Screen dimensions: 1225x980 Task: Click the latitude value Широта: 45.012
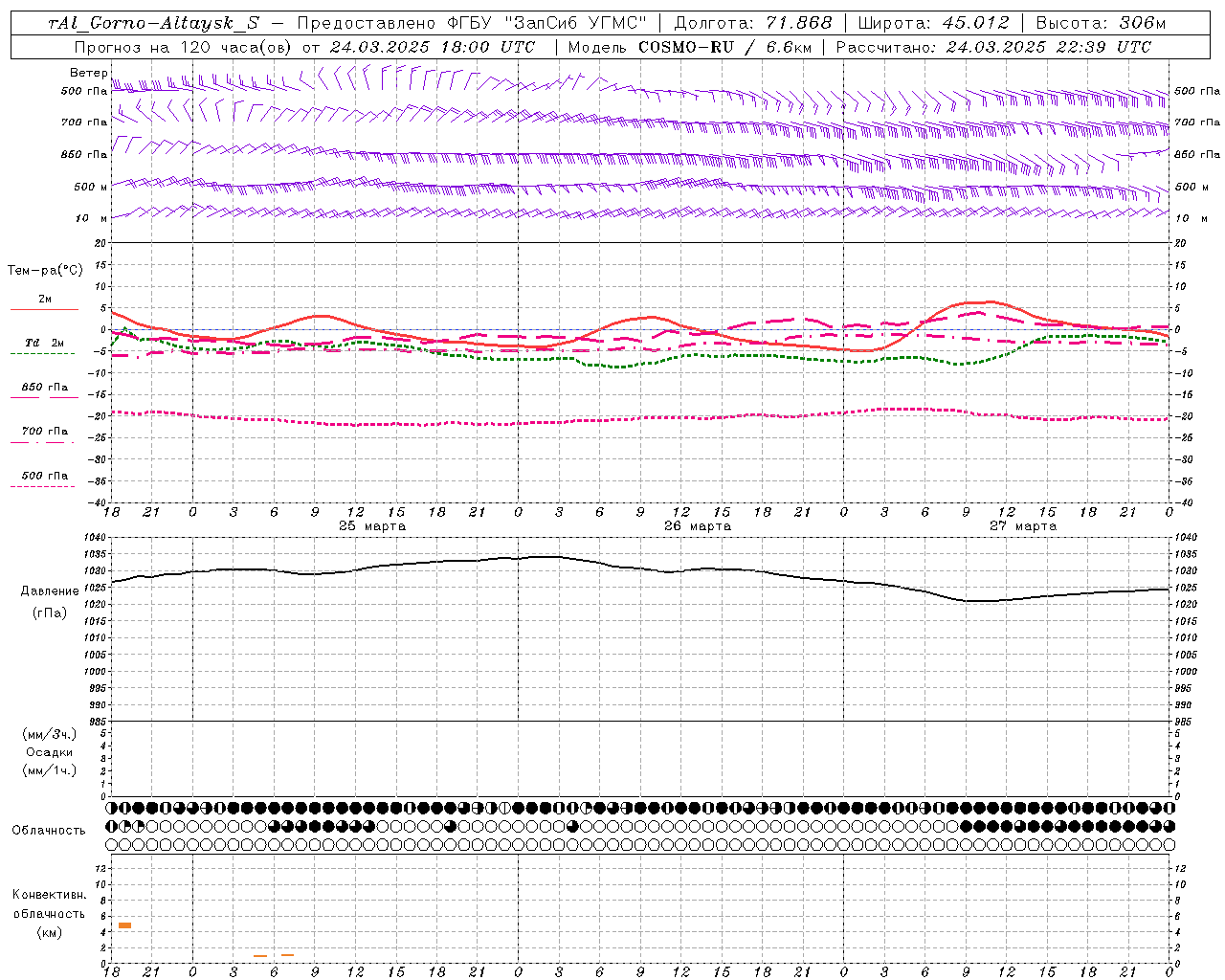point(933,23)
